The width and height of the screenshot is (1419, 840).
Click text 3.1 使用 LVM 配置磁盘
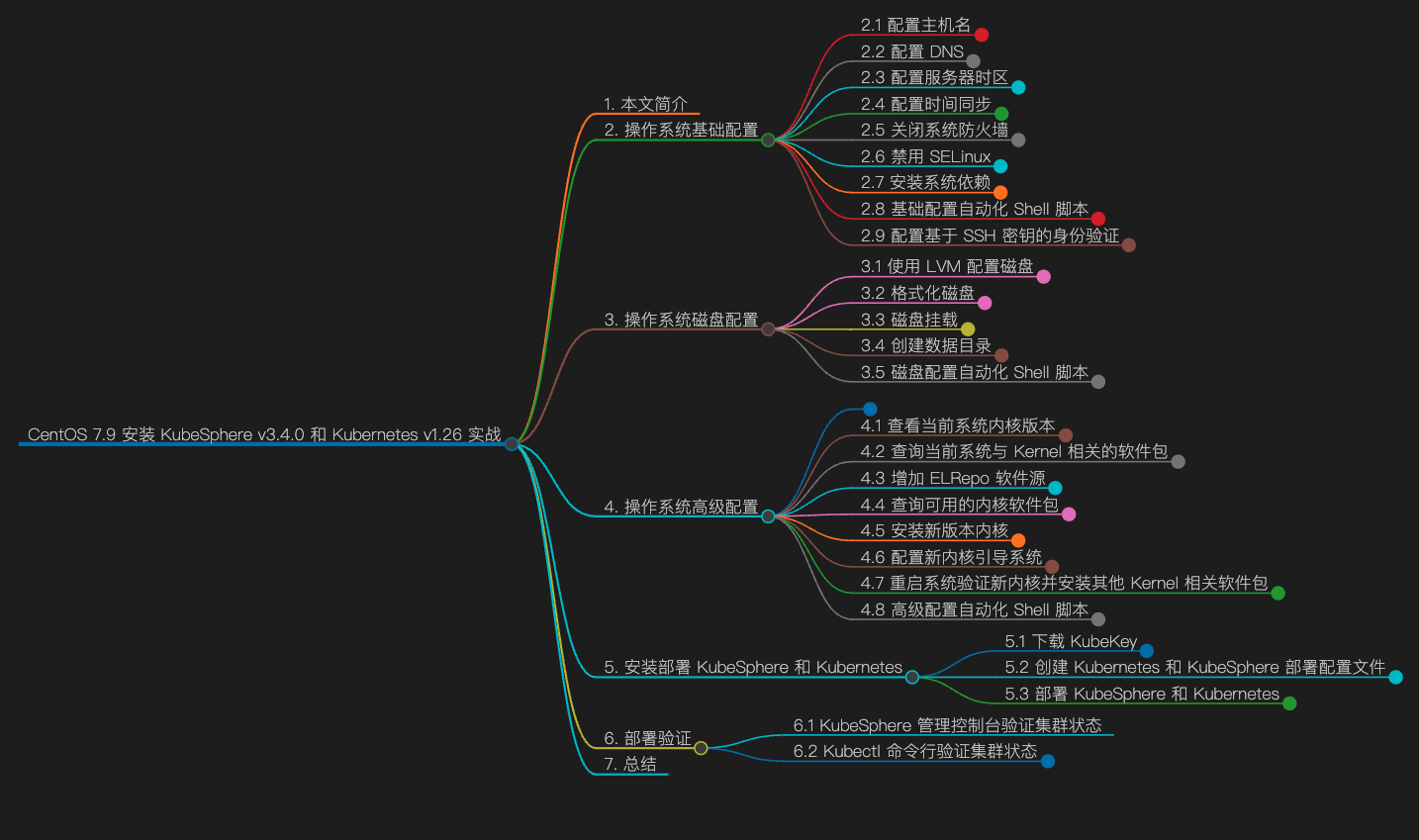pyautogui.click(x=947, y=266)
